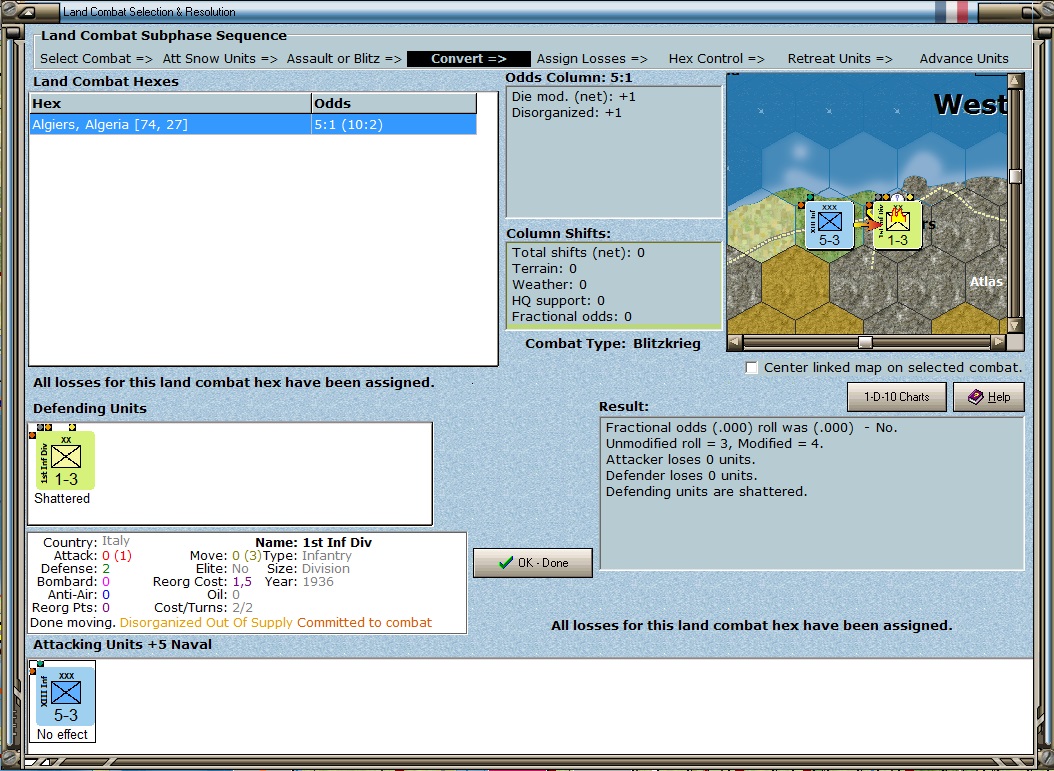Click the Assign Losses subphase step
Screen dimensions: 1054x771
click(x=592, y=58)
